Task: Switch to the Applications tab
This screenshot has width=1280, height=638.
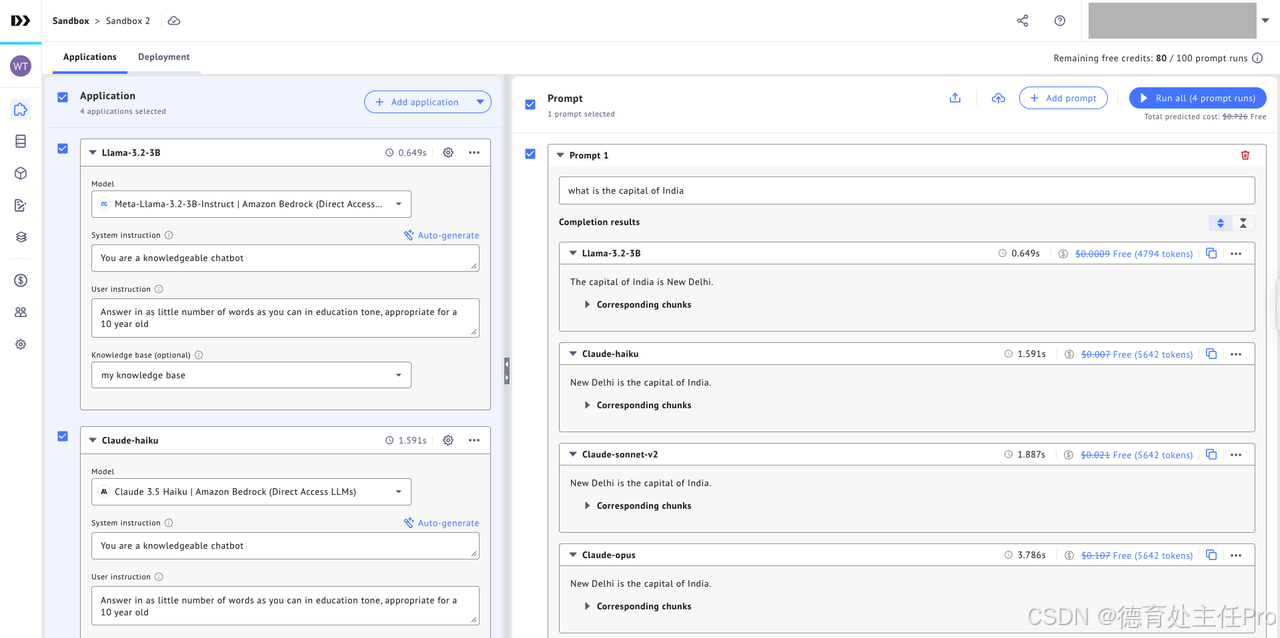Action: pos(90,57)
